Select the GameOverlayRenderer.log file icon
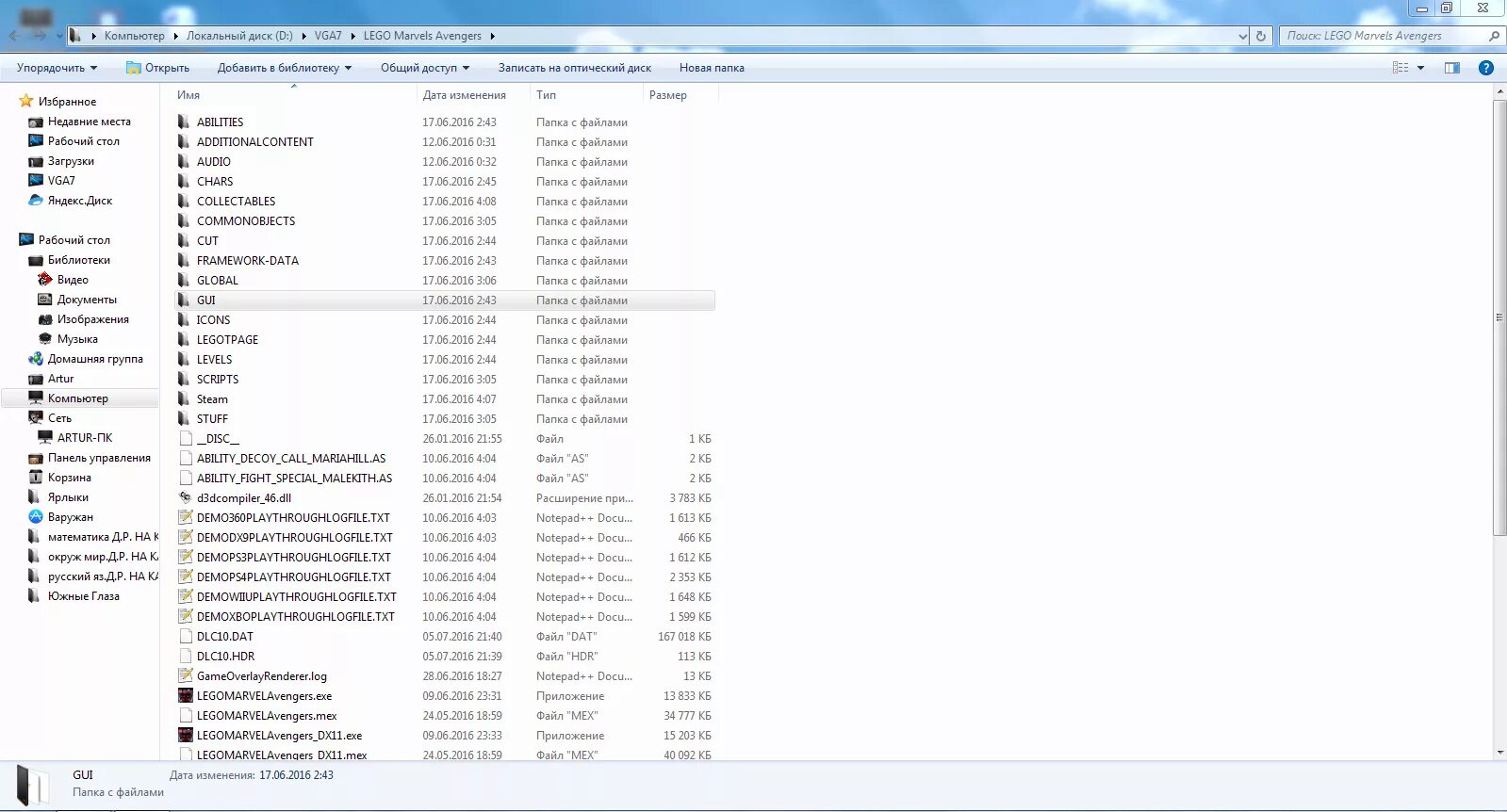The height and width of the screenshot is (812, 1507). pos(185,676)
